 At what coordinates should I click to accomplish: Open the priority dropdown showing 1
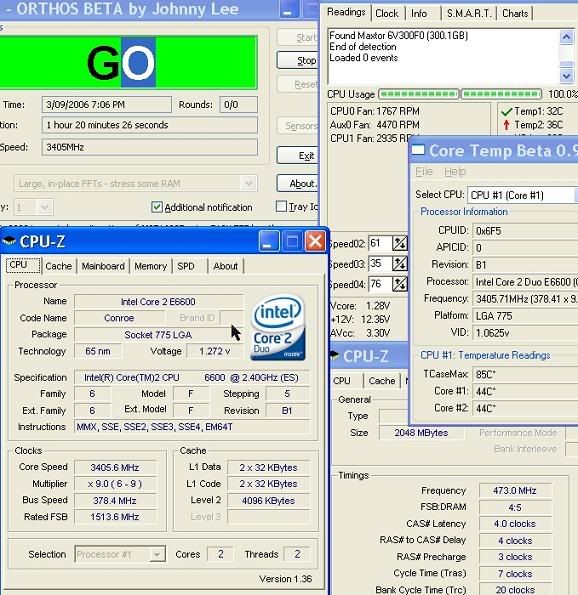tap(44, 208)
